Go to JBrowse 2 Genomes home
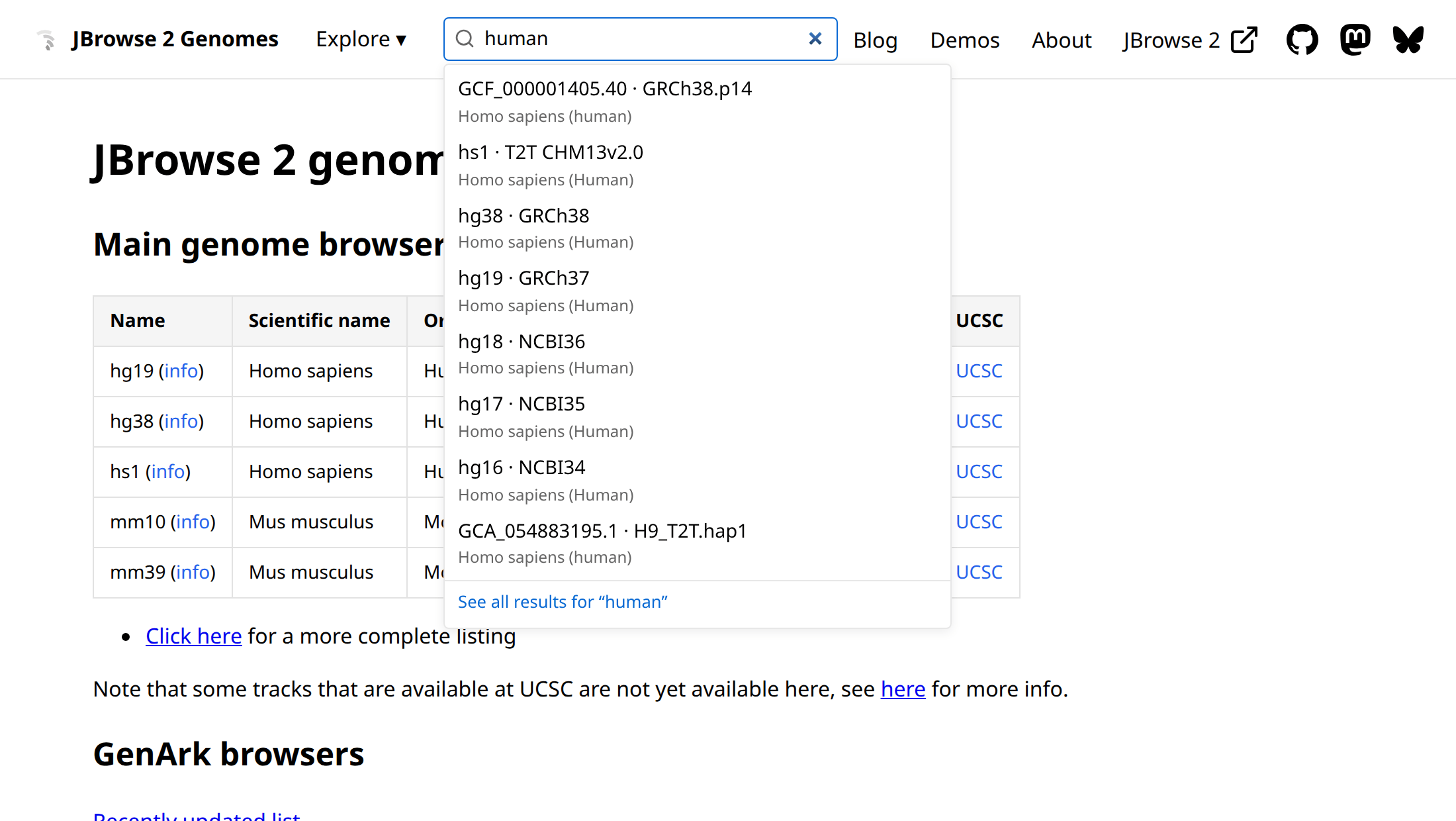This screenshot has width=1456, height=821. [175, 39]
